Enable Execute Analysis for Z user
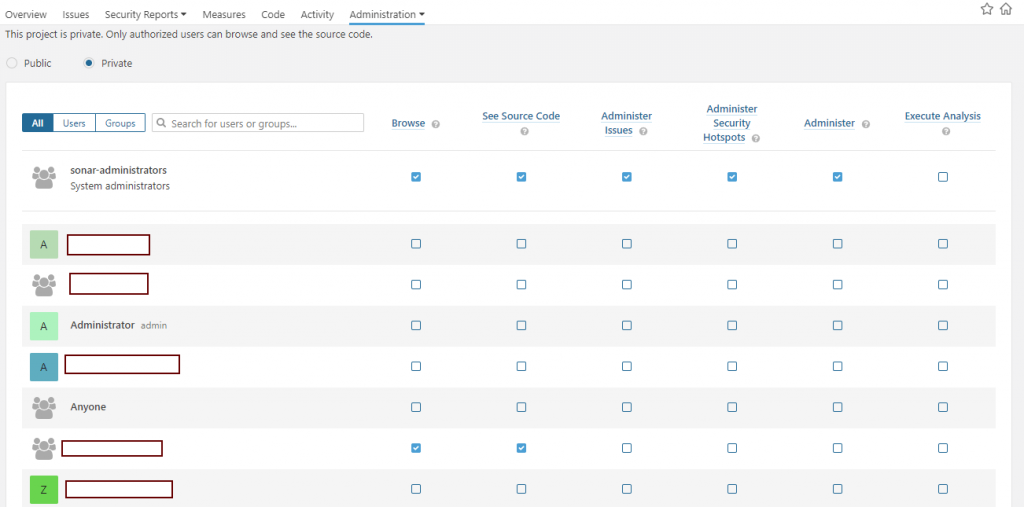Screen dimensions: 1024x507 943,489
